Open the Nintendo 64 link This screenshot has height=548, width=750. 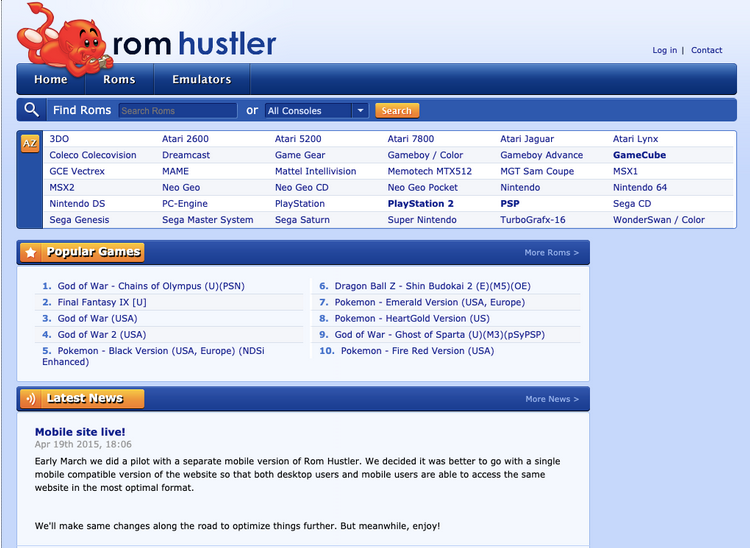pyautogui.click(x=640, y=187)
